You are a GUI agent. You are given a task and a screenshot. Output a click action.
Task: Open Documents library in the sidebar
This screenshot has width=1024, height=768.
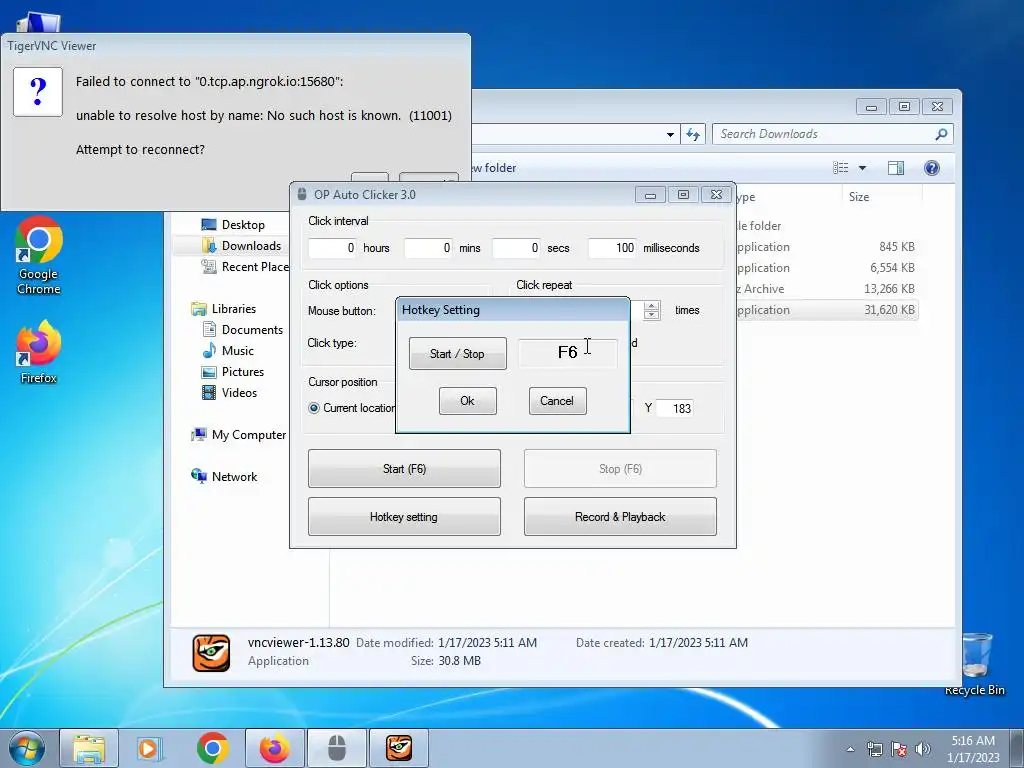242,330
